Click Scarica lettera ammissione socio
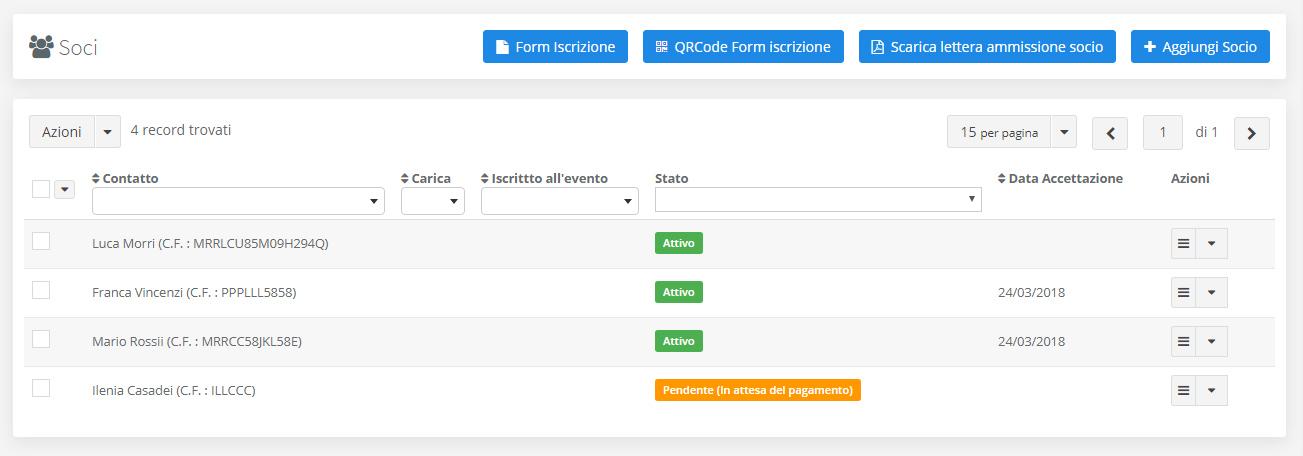This screenshot has height=456, width=1303. (987, 47)
